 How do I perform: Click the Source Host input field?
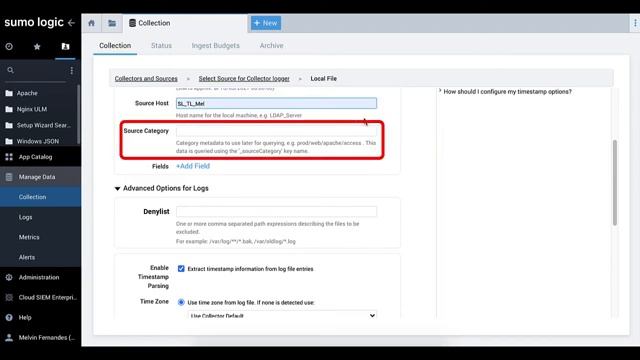(x=276, y=103)
